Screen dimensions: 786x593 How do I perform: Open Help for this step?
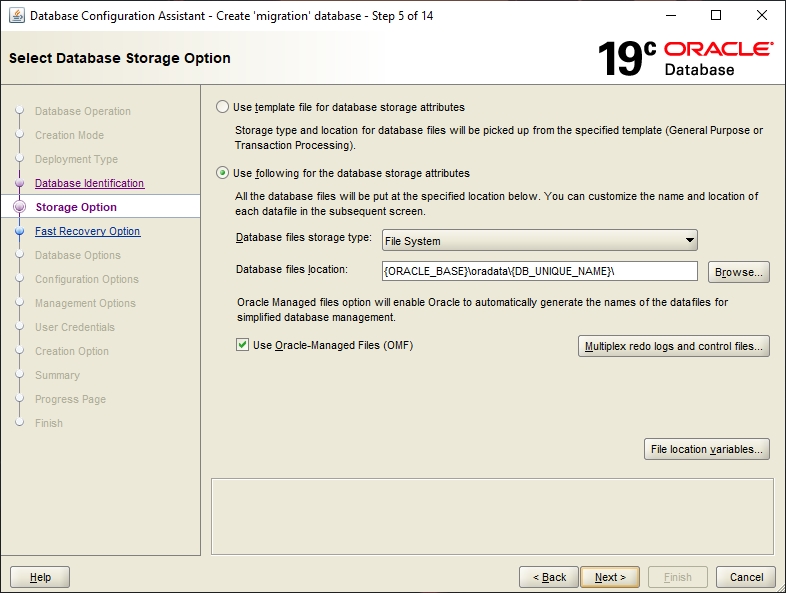click(40, 577)
